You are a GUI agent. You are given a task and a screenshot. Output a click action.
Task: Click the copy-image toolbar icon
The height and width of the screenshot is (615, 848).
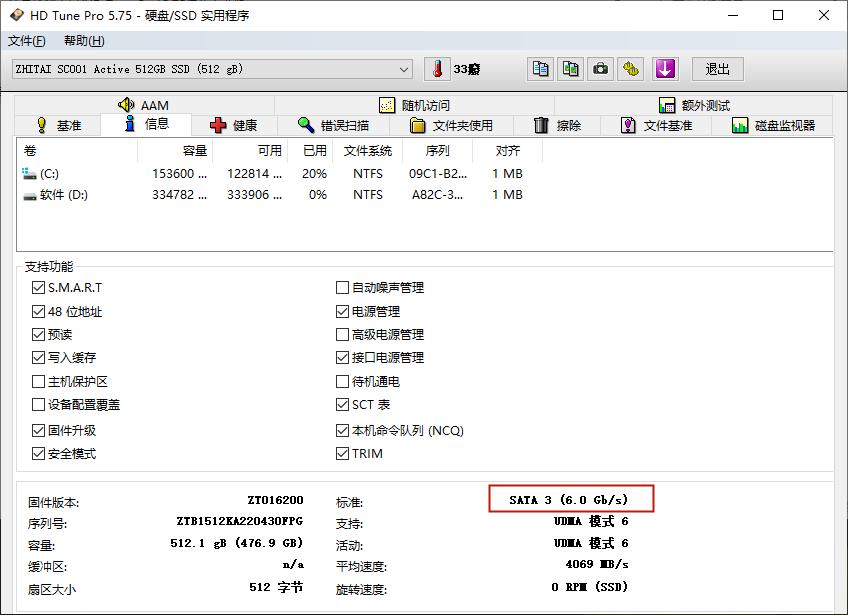[x=568, y=69]
